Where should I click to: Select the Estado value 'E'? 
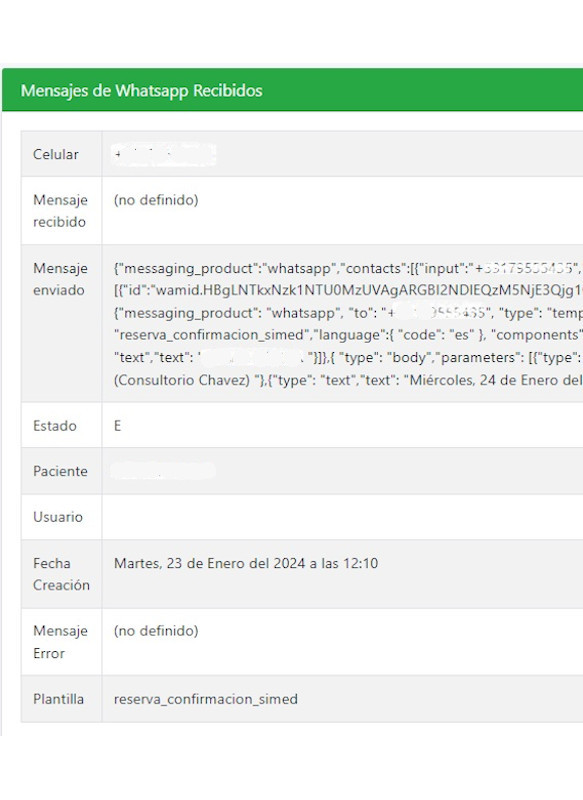coord(117,426)
